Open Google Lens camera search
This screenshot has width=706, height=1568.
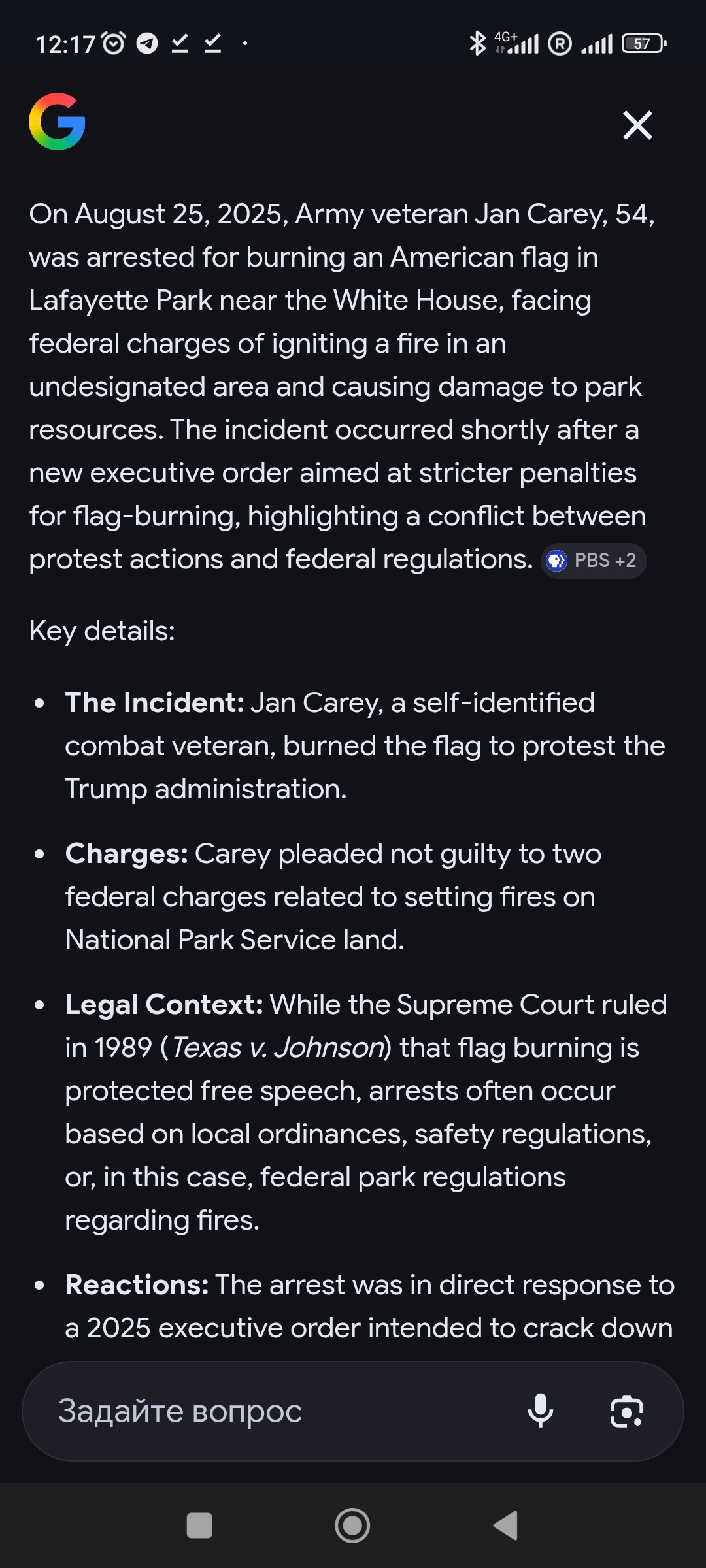pos(626,1411)
